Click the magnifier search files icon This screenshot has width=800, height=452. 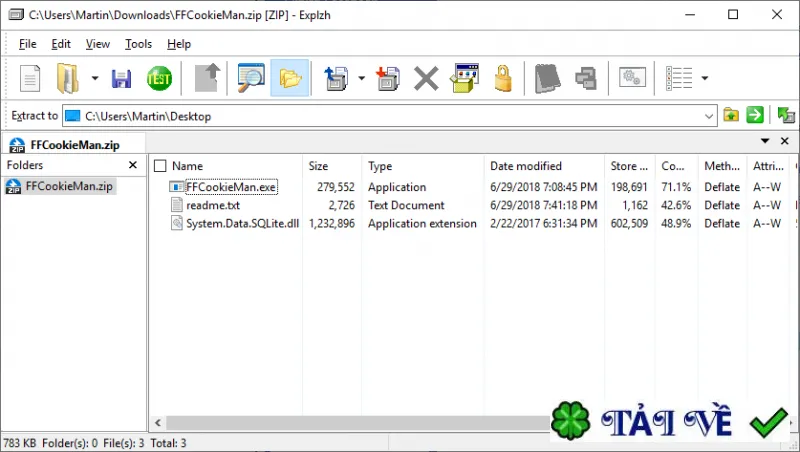251,78
